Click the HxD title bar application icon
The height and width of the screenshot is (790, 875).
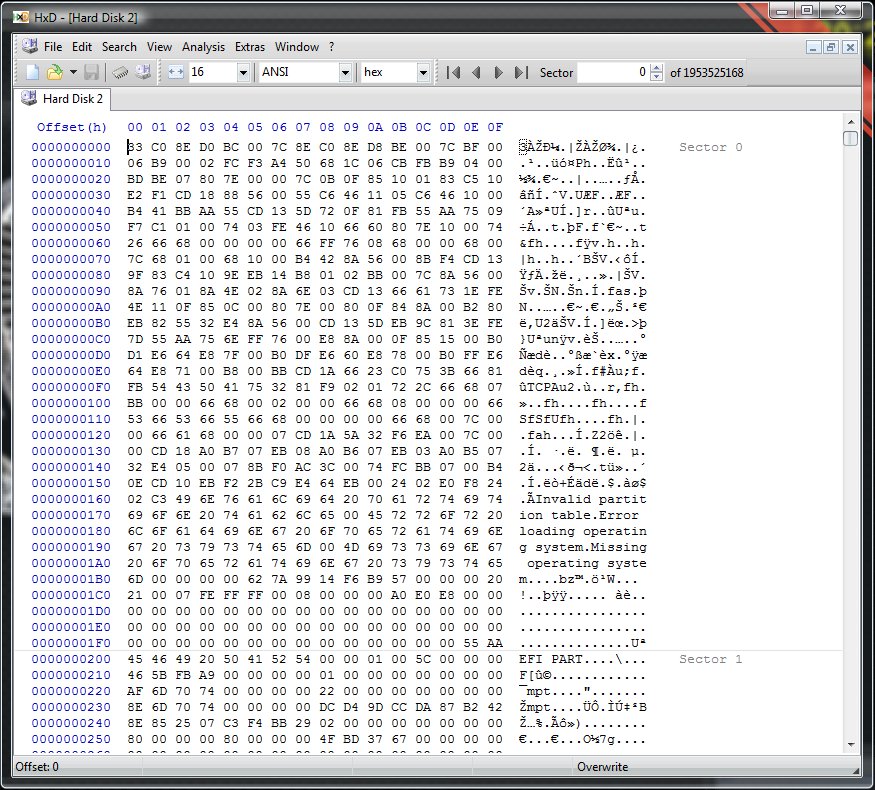coord(21,18)
